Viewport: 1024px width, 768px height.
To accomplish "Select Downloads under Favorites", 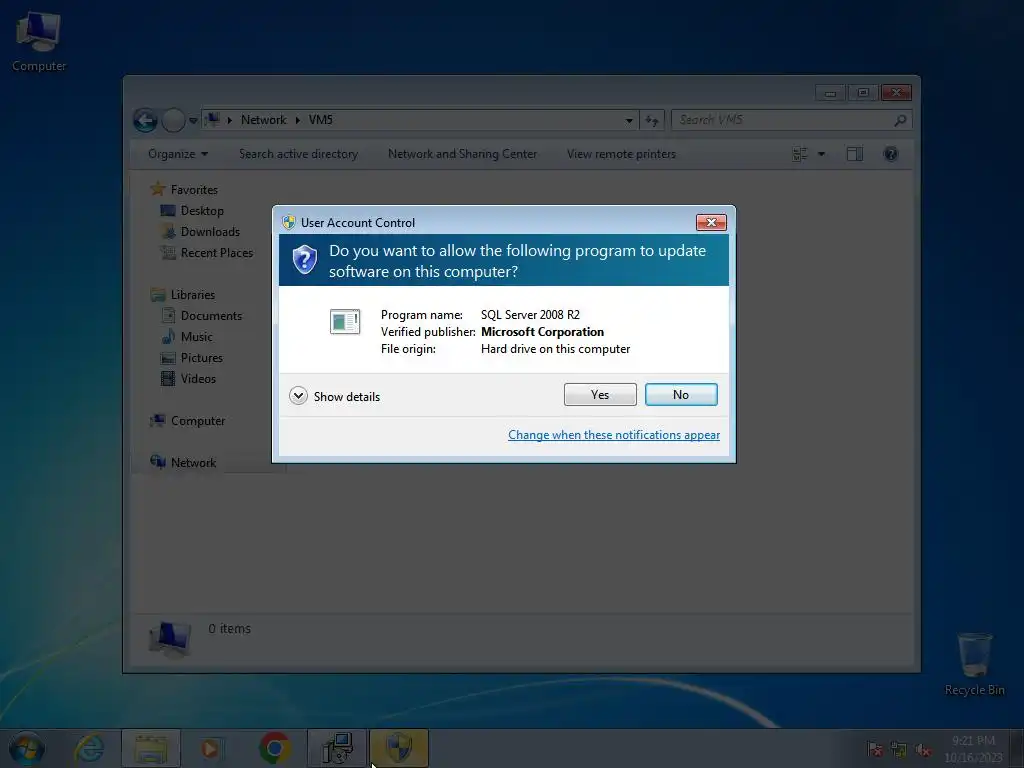I will [x=210, y=231].
